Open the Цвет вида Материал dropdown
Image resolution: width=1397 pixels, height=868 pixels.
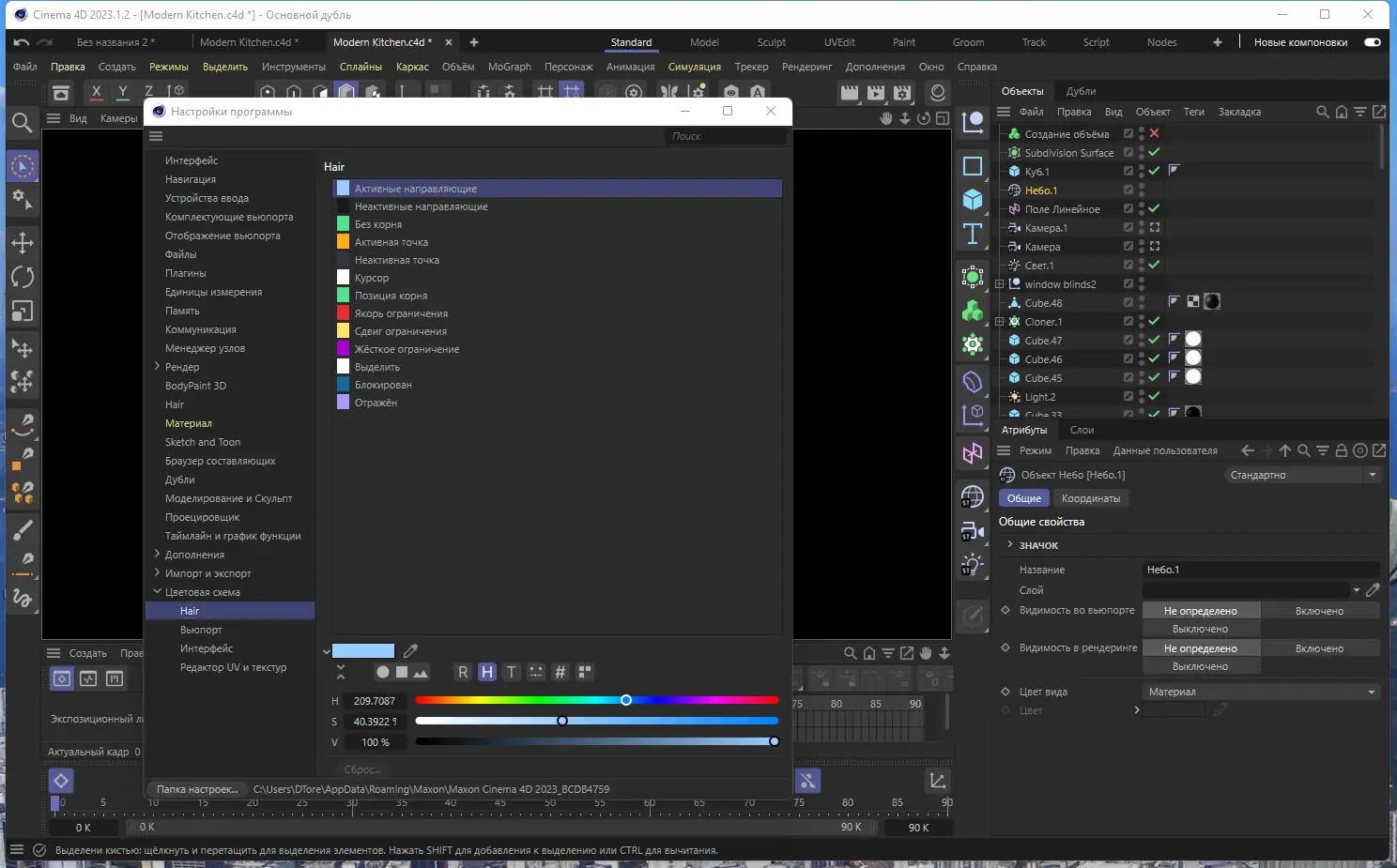coord(1262,692)
